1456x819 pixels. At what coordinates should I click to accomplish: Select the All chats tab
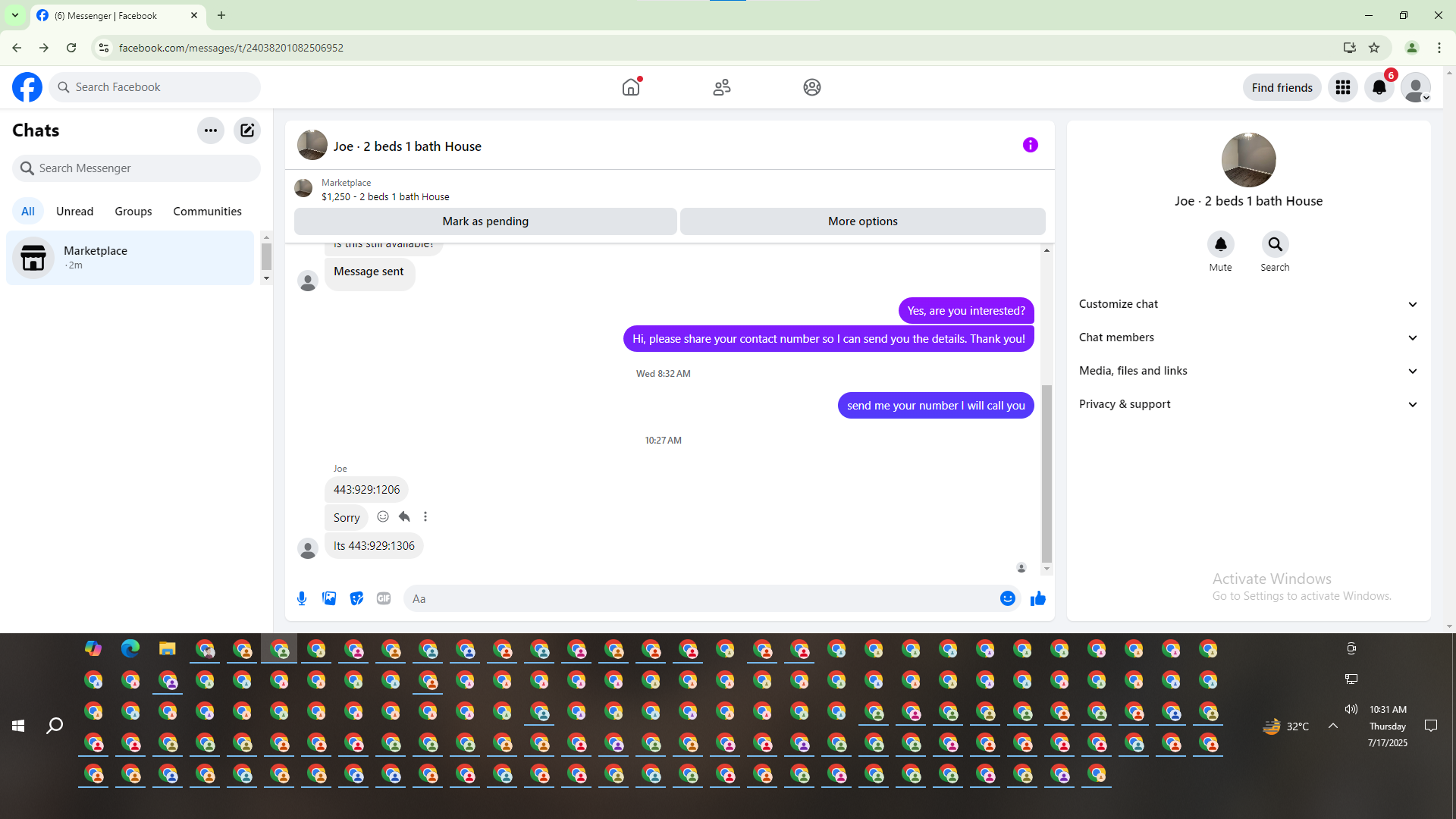click(28, 212)
